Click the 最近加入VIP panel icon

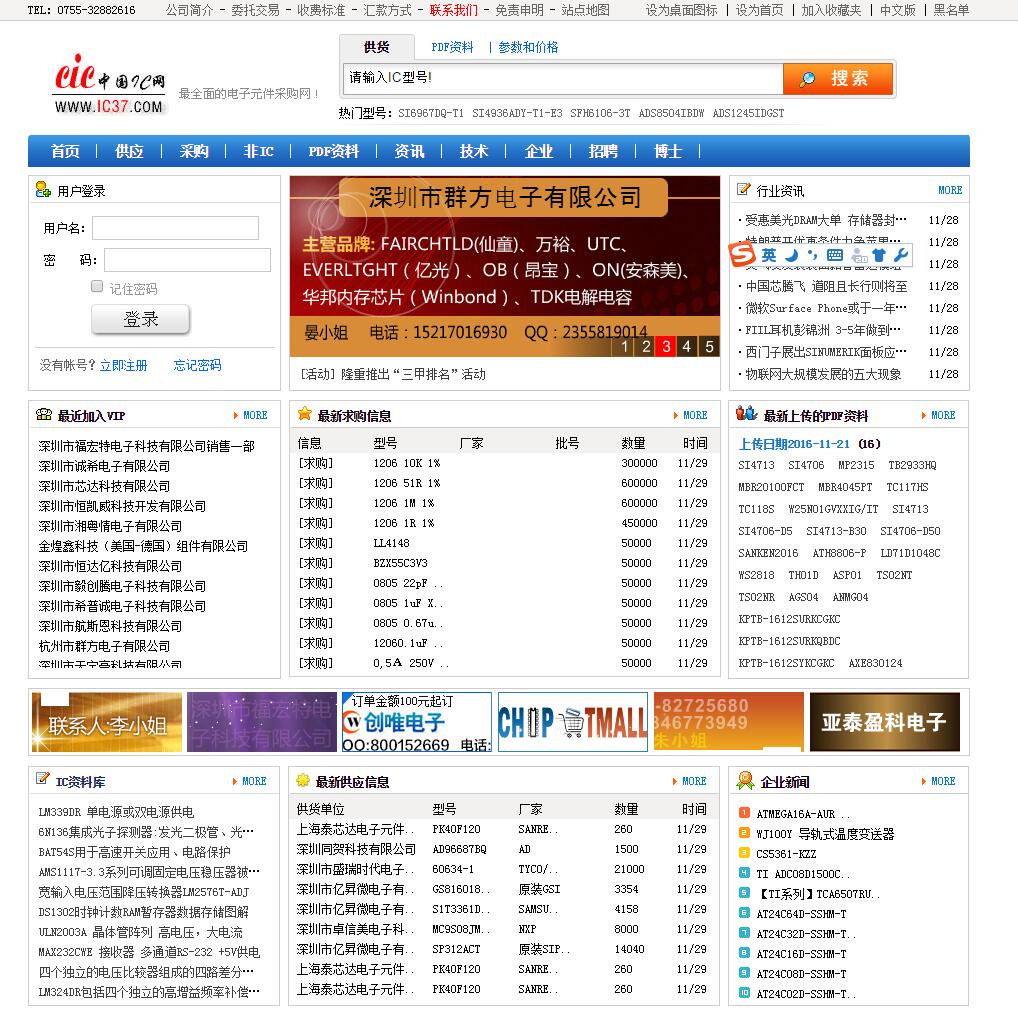(43, 414)
